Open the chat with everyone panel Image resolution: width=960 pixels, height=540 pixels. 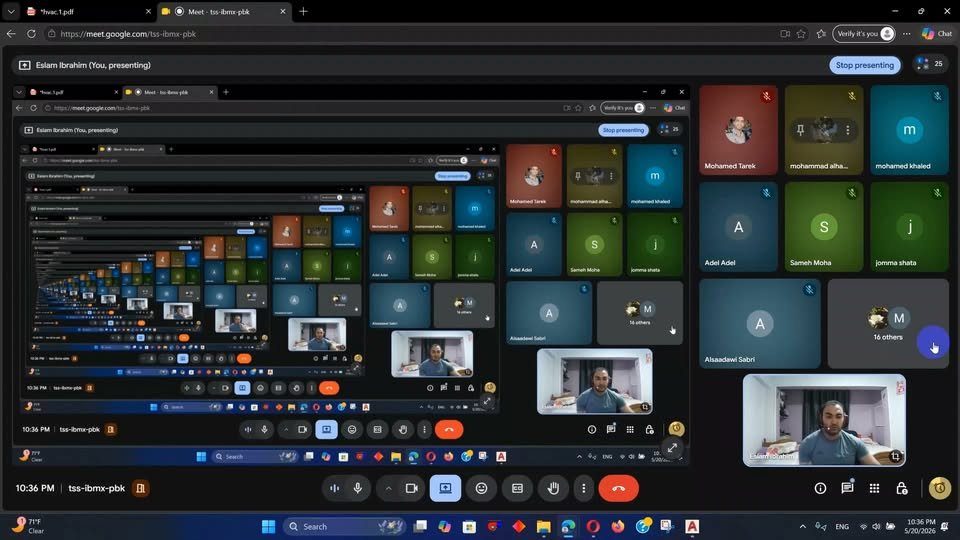coord(847,488)
